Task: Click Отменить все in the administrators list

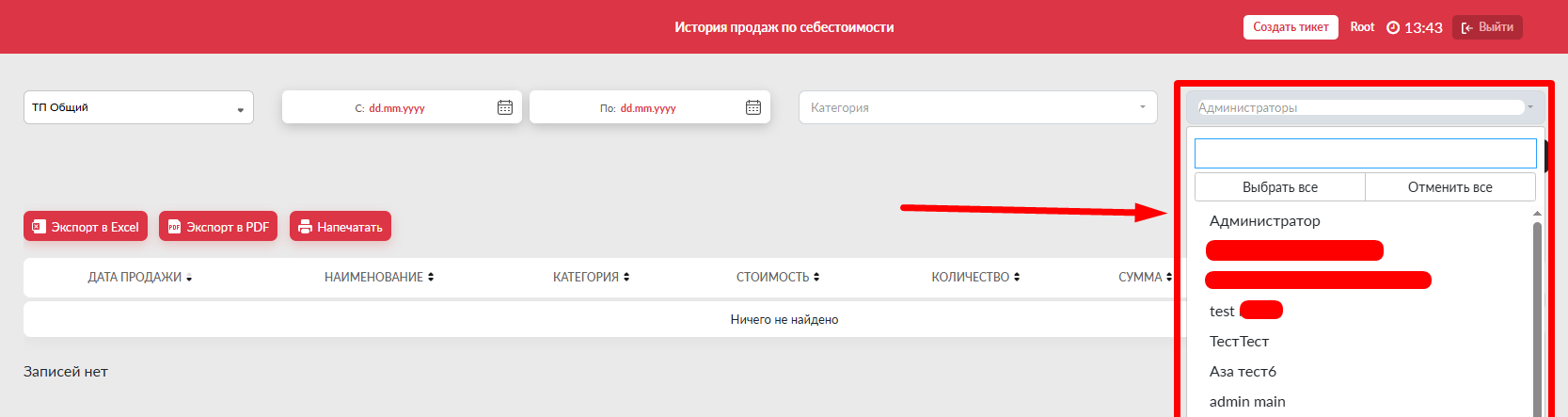Action: click(x=1450, y=187)
